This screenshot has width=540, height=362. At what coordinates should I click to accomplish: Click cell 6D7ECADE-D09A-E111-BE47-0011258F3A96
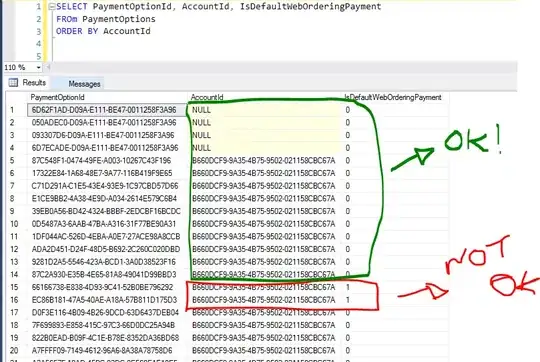pyautogui.click(x=107, y=148)
